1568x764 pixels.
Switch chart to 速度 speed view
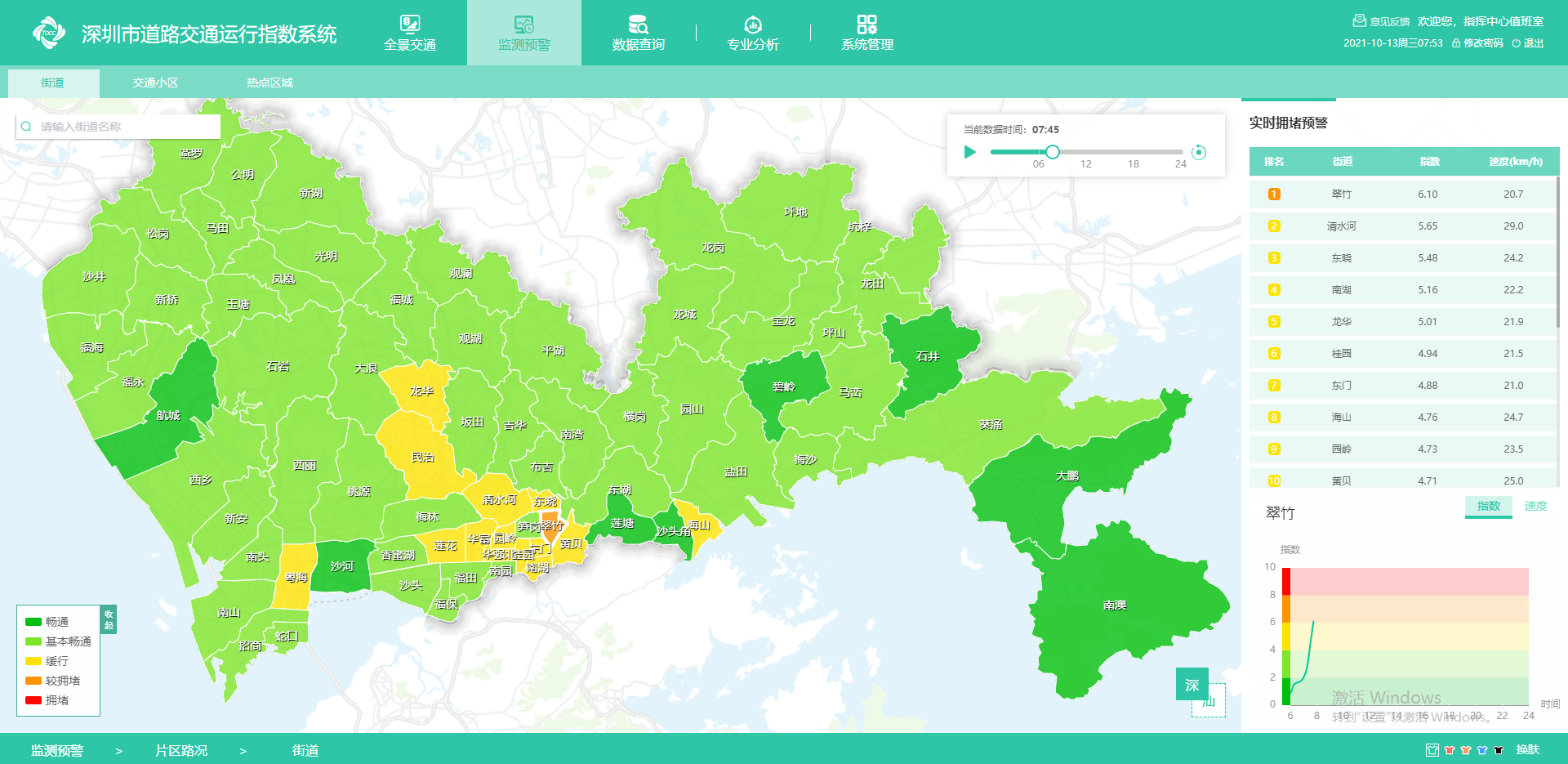pyautogui.click(x=1535, y=507)
